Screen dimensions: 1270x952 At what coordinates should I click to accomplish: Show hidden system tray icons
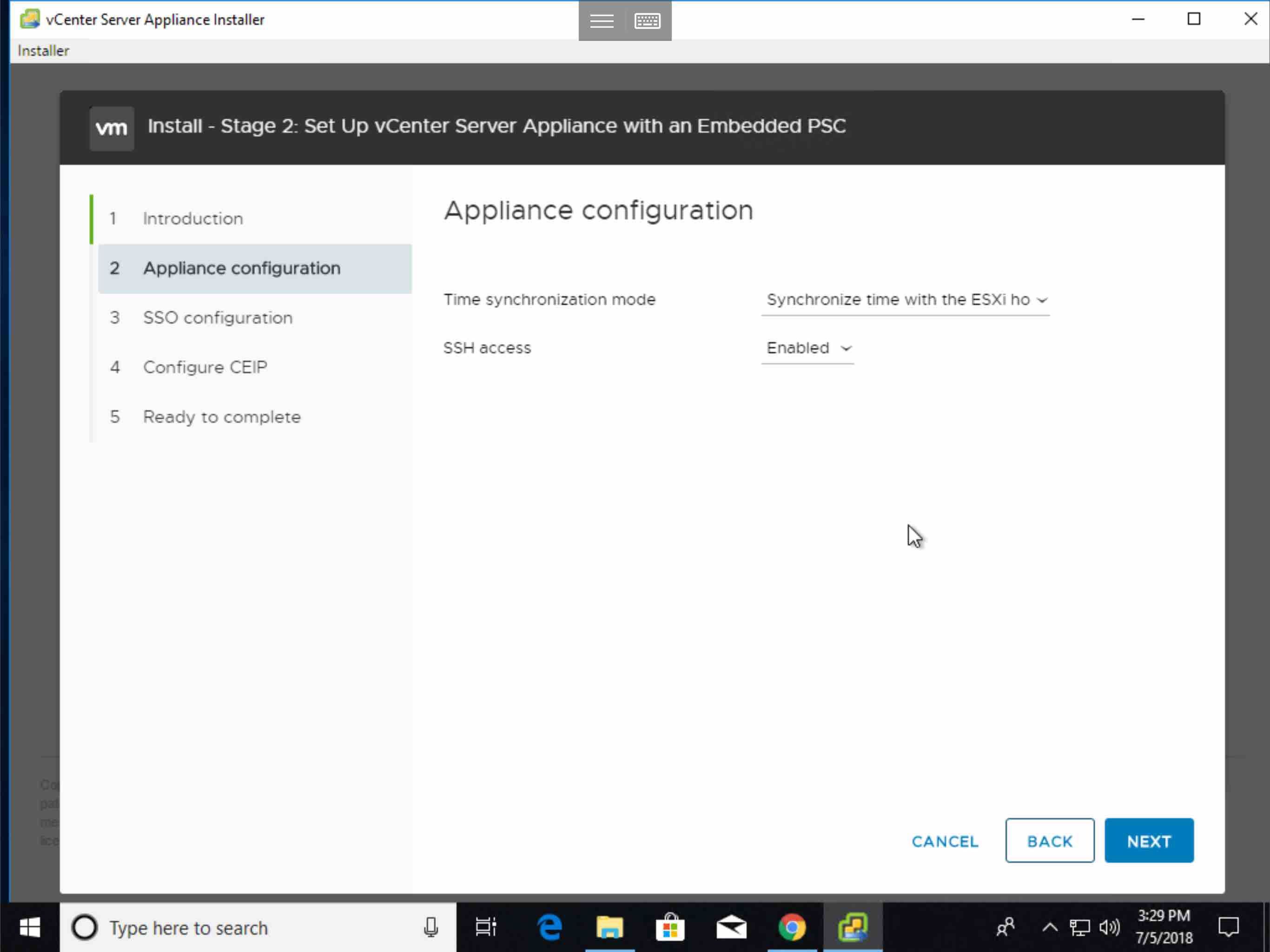pyautogui.click(x=1050, y=927)
